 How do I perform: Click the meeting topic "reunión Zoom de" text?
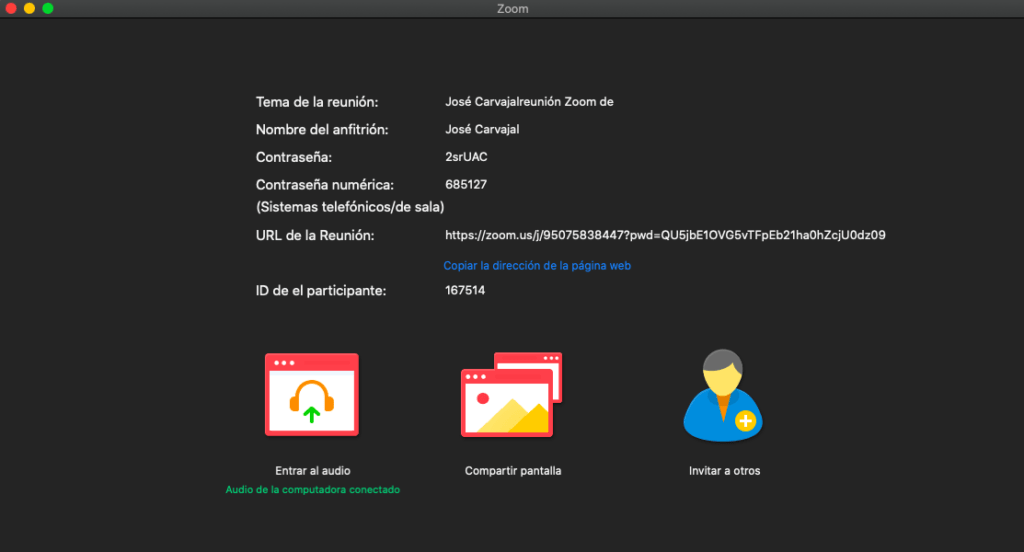point(573,101)
